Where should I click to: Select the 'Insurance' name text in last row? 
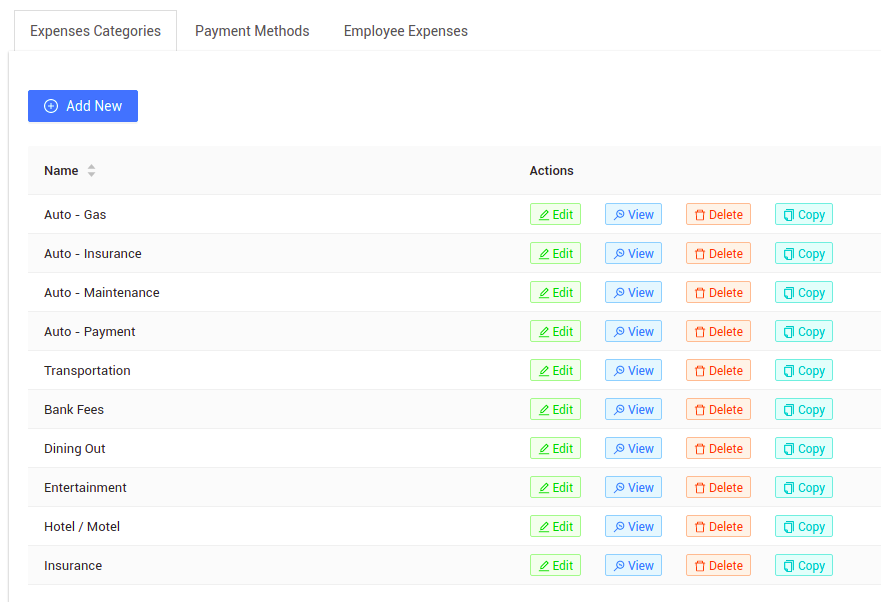[x=73, y=565]
